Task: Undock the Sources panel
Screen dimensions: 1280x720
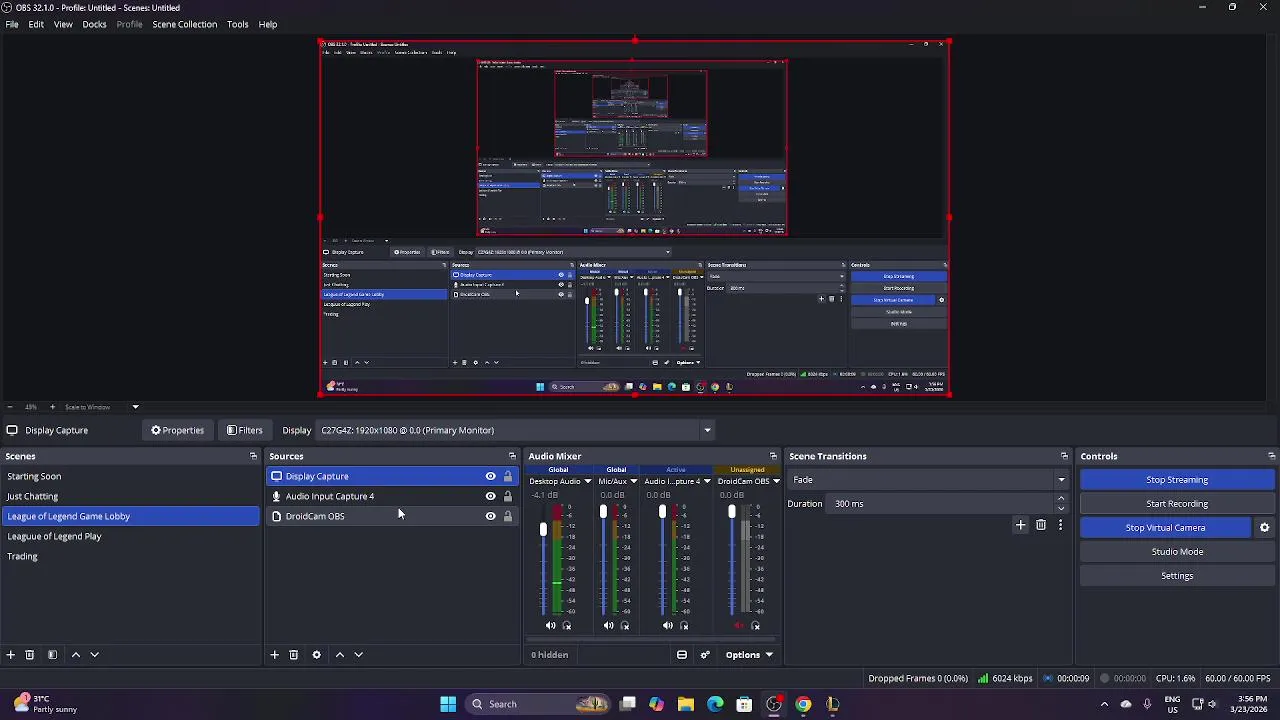Action: [512, 456]
